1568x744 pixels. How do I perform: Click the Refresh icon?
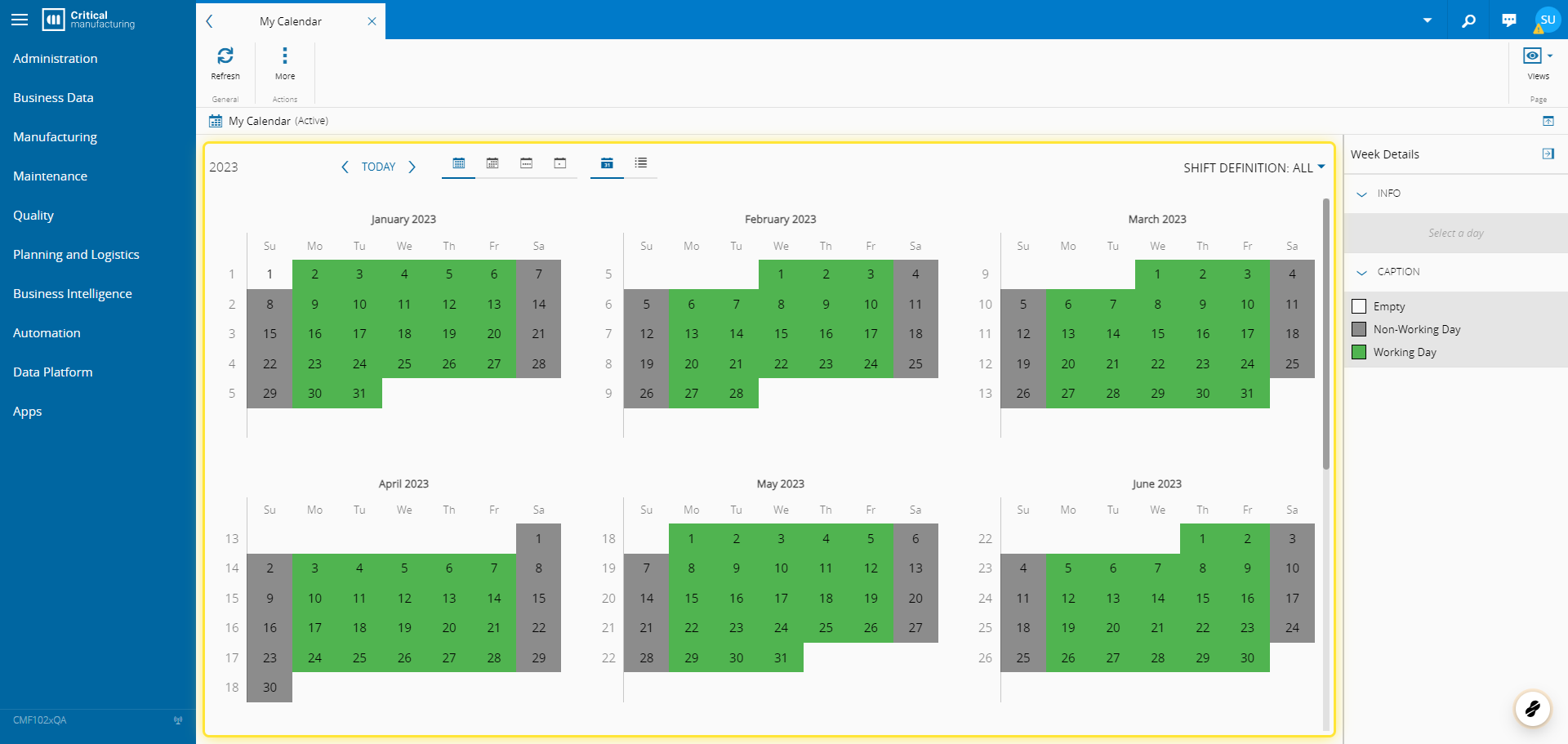point(225,56)
